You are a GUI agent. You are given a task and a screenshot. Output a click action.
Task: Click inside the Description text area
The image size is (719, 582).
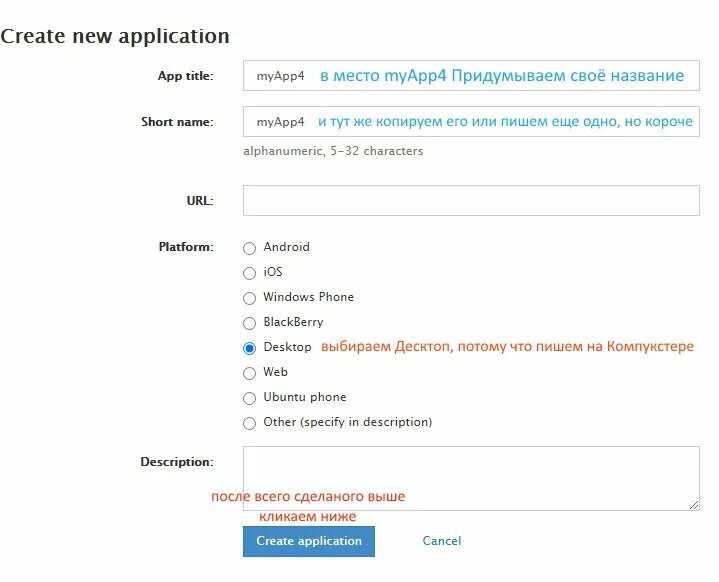(x=470, y=470)
